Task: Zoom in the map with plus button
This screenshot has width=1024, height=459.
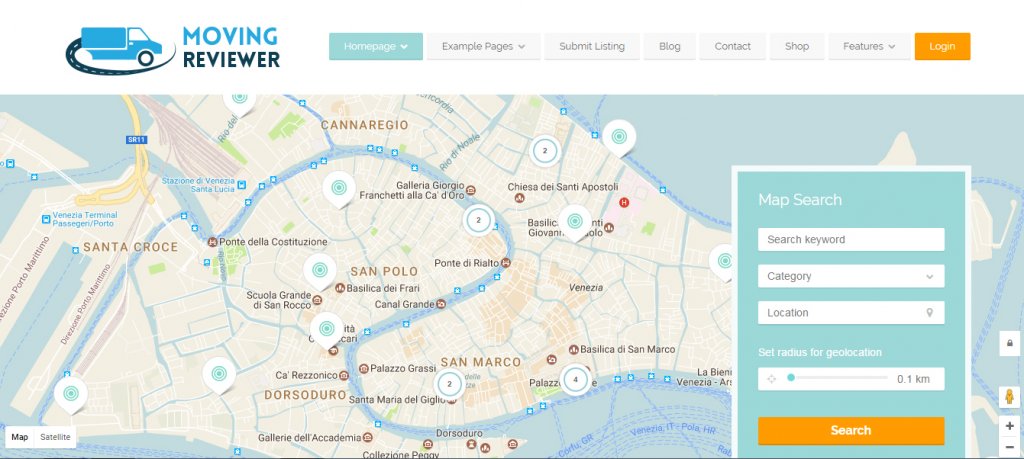Action: pos(1009,425)
